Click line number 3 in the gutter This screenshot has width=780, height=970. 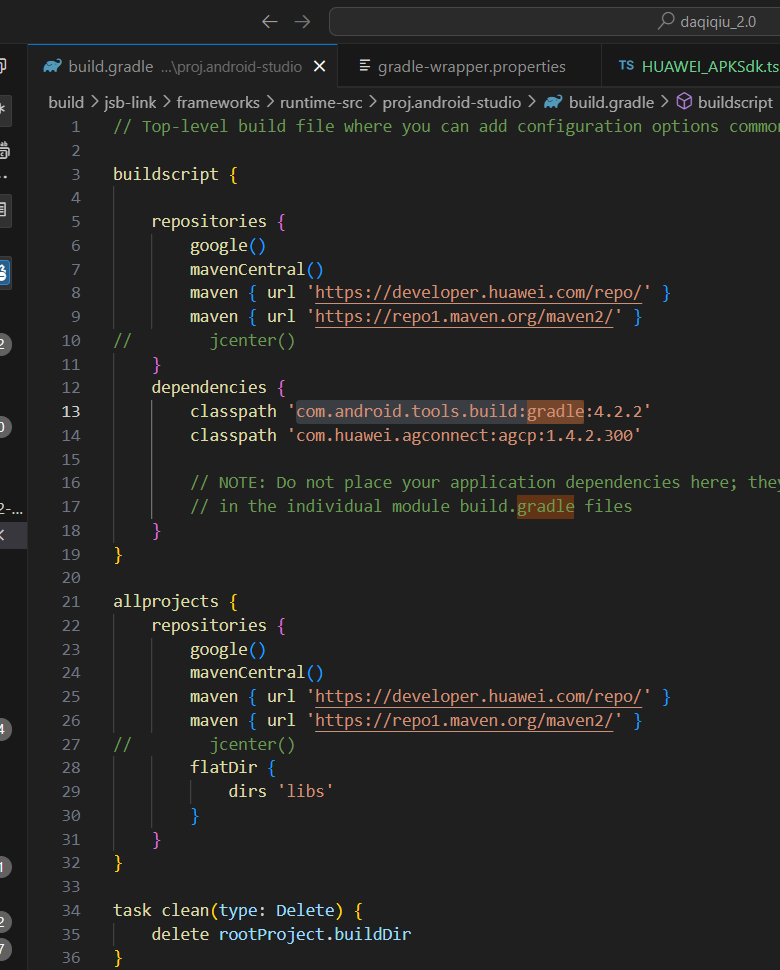(x=75, y=174)
